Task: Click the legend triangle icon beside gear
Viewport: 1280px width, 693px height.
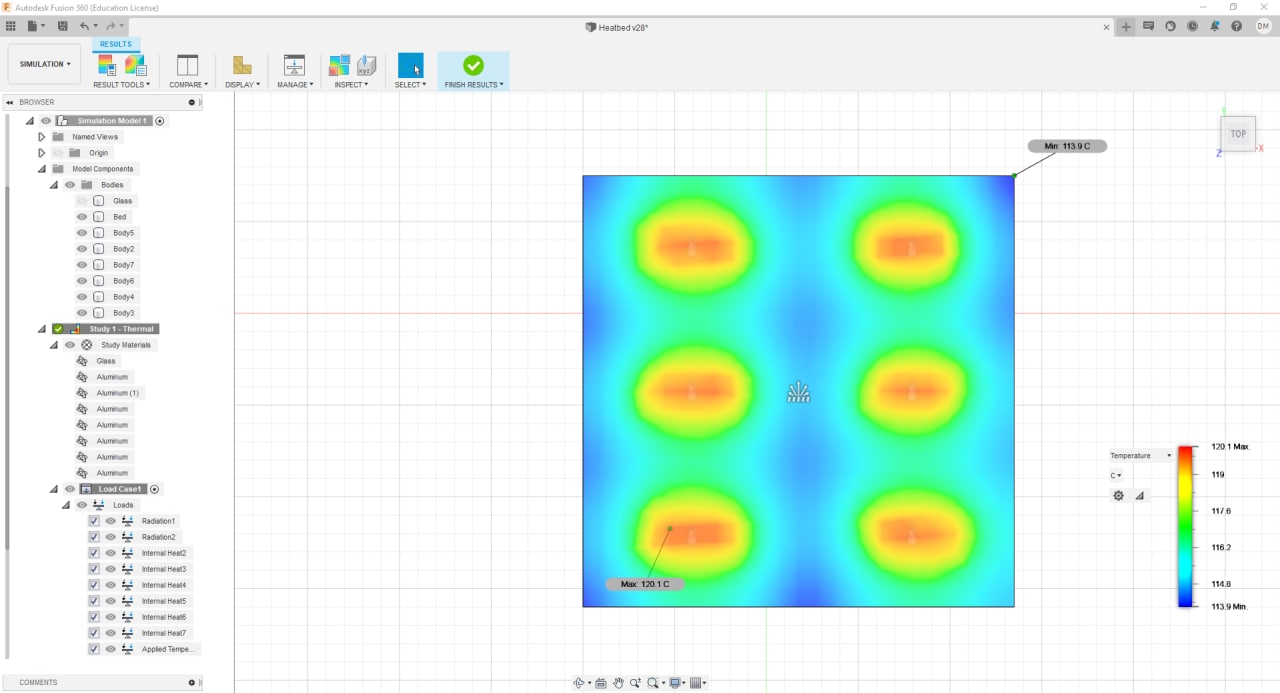Action: click(x=1139, y=495)
